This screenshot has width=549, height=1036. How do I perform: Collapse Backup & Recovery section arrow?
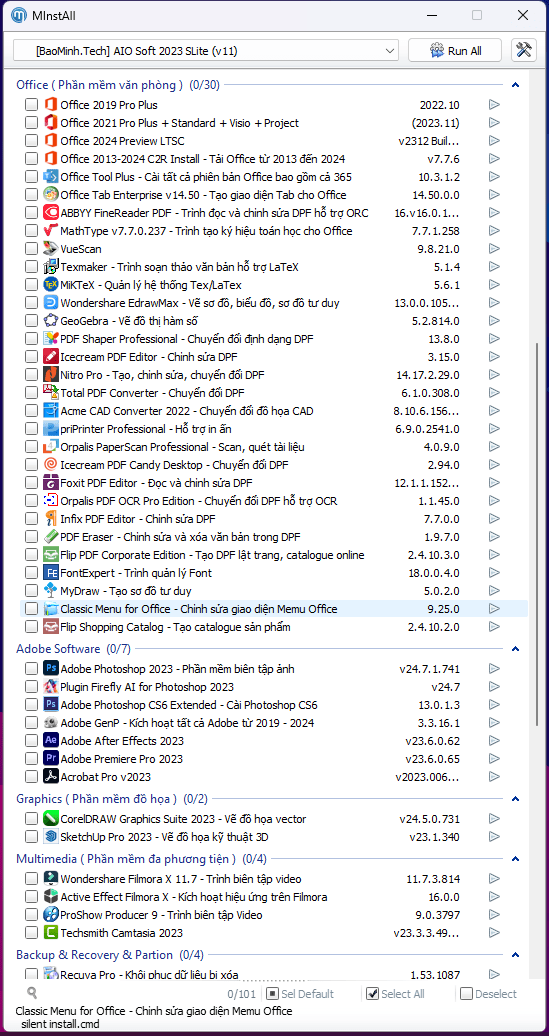click(516, 955)
